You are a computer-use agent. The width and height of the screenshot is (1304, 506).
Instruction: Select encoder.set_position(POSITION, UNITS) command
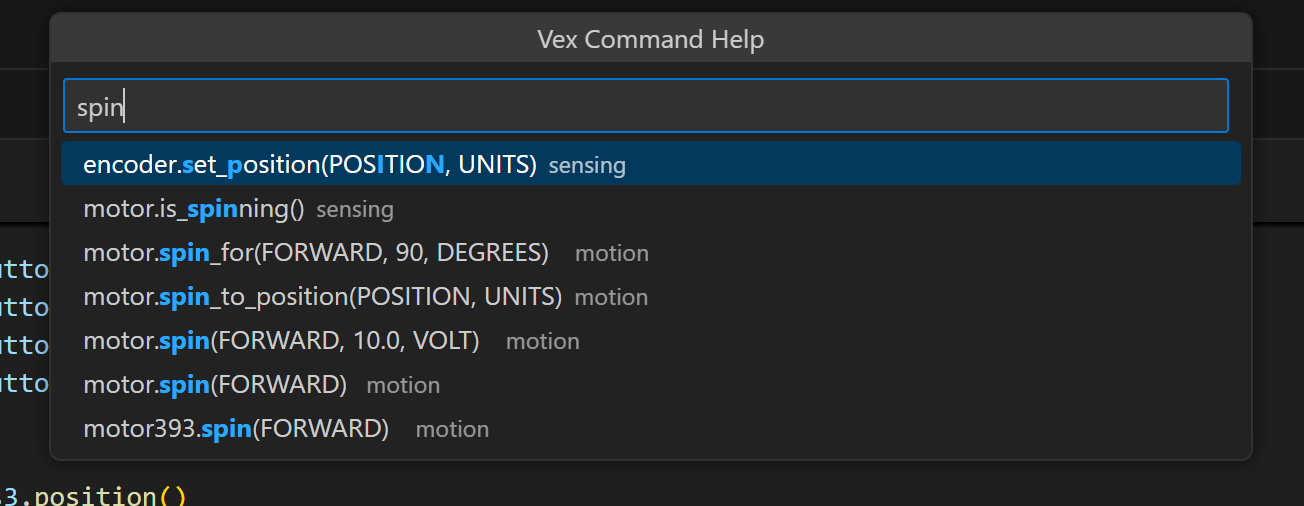(x=310, y=165)
